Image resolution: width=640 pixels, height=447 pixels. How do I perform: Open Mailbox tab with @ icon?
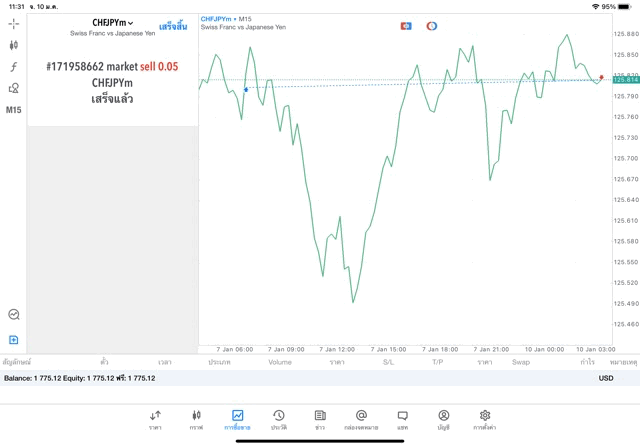[361, 419]
